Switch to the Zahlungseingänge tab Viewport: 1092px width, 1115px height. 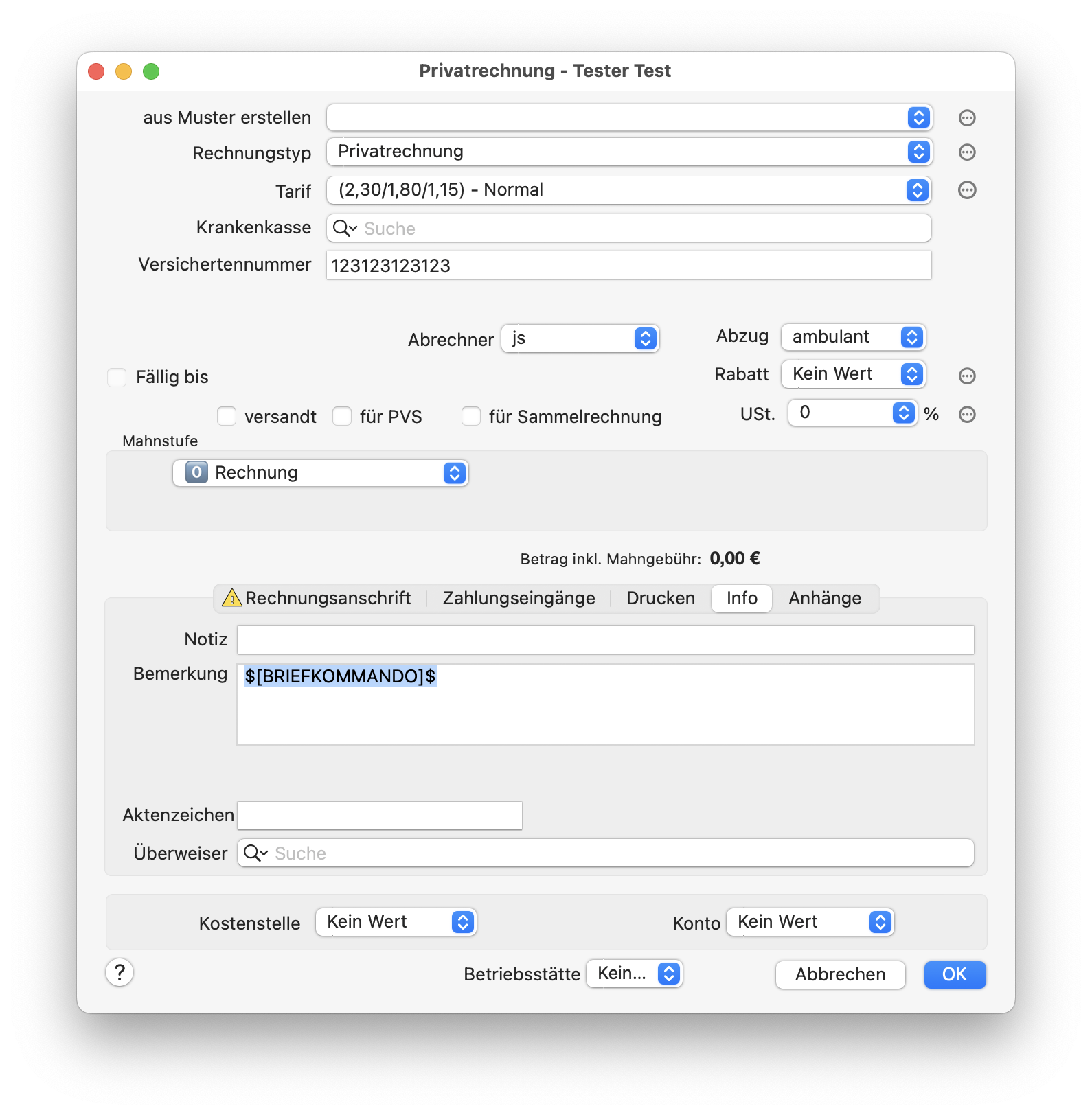tap(519, 598)
